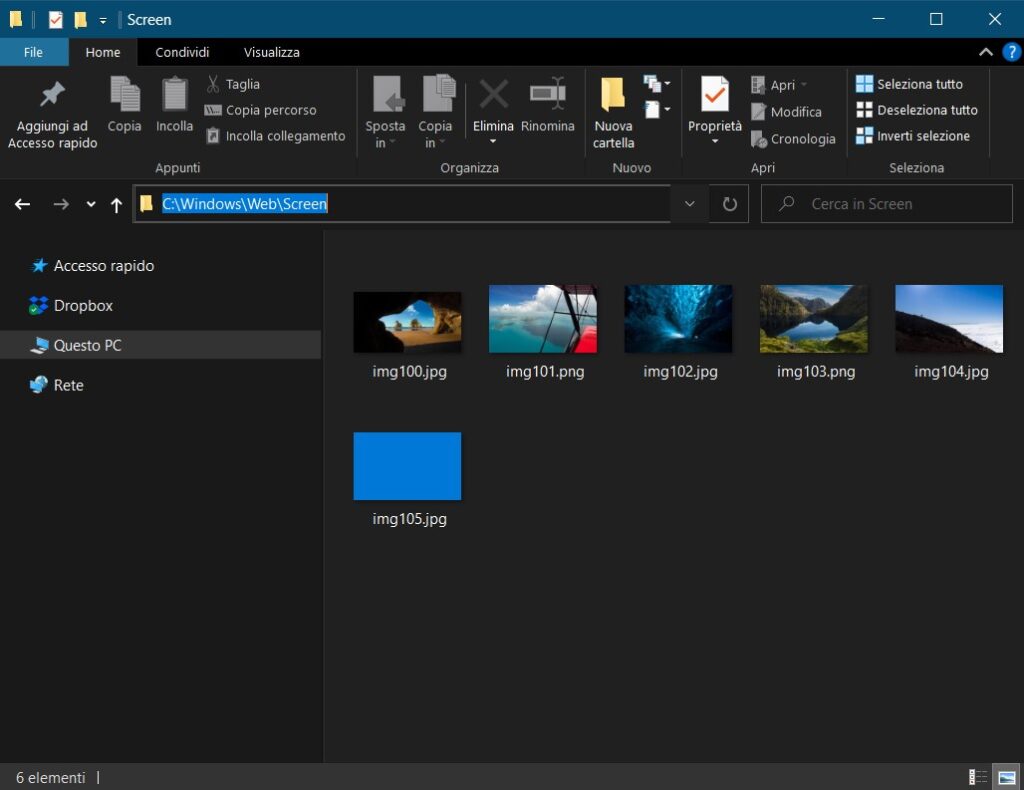Collapse the ribbon using the chevron
Screen dimensions: 1024x790
coord(986,52)
